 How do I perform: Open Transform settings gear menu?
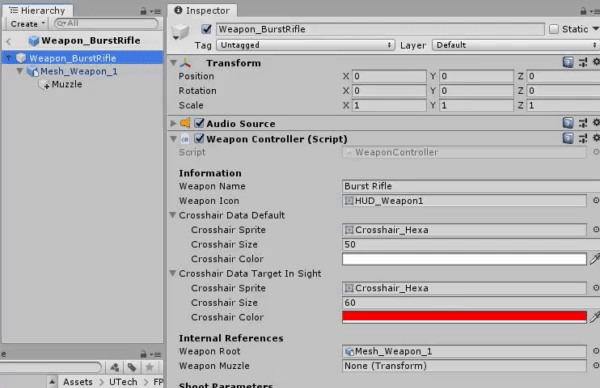(x=596, y=62)
